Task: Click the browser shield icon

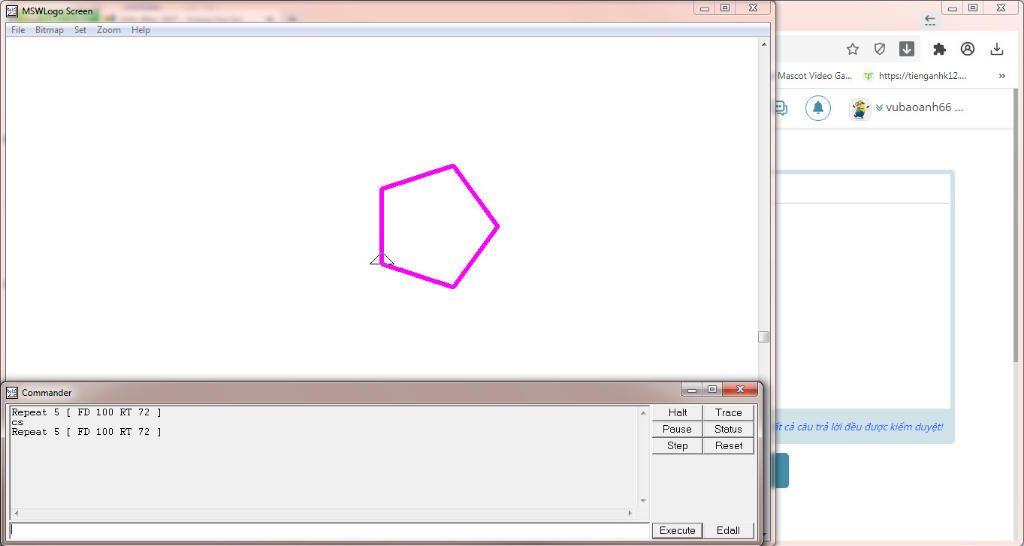Action: point(880,49)
